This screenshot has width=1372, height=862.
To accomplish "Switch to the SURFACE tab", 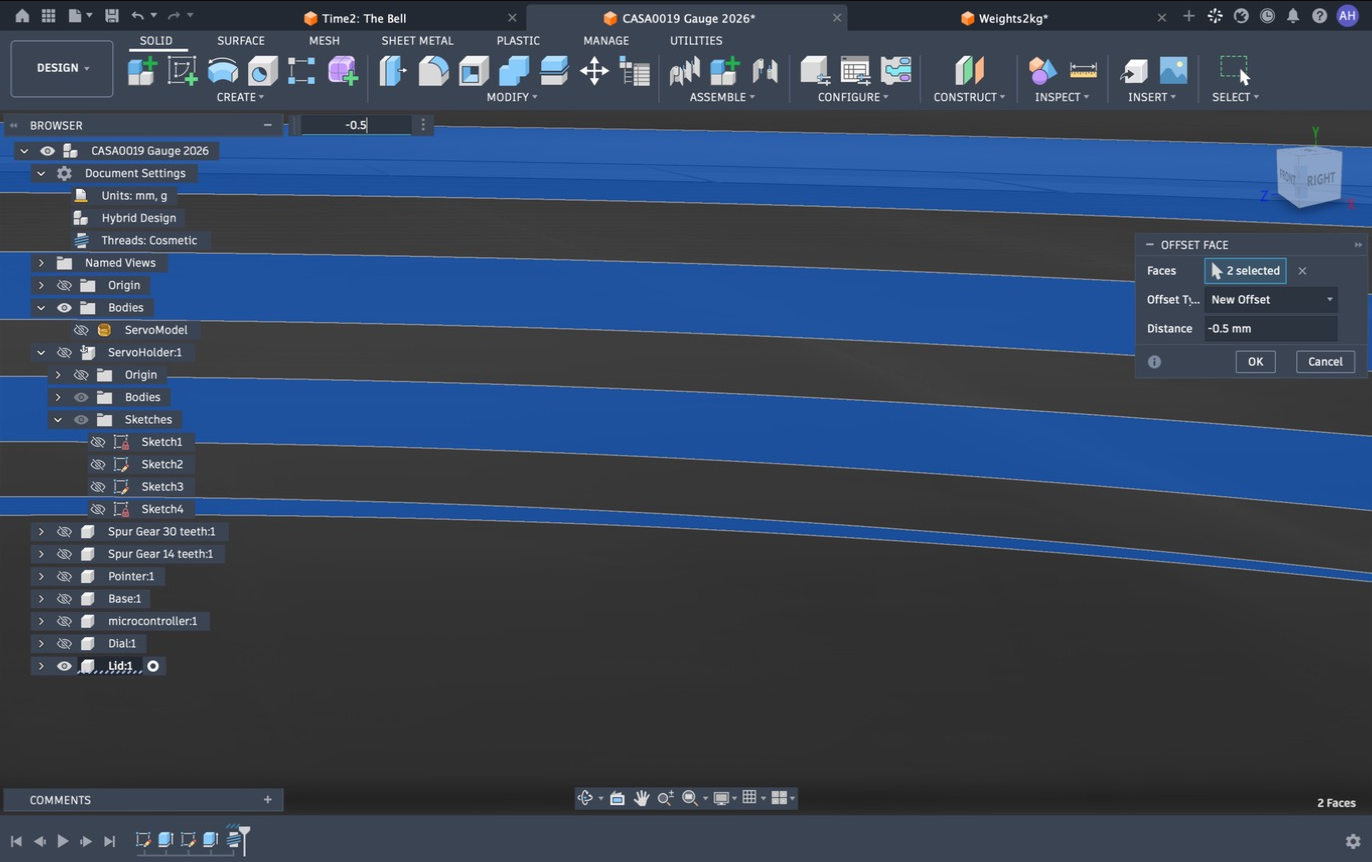I will click(241, 41).
